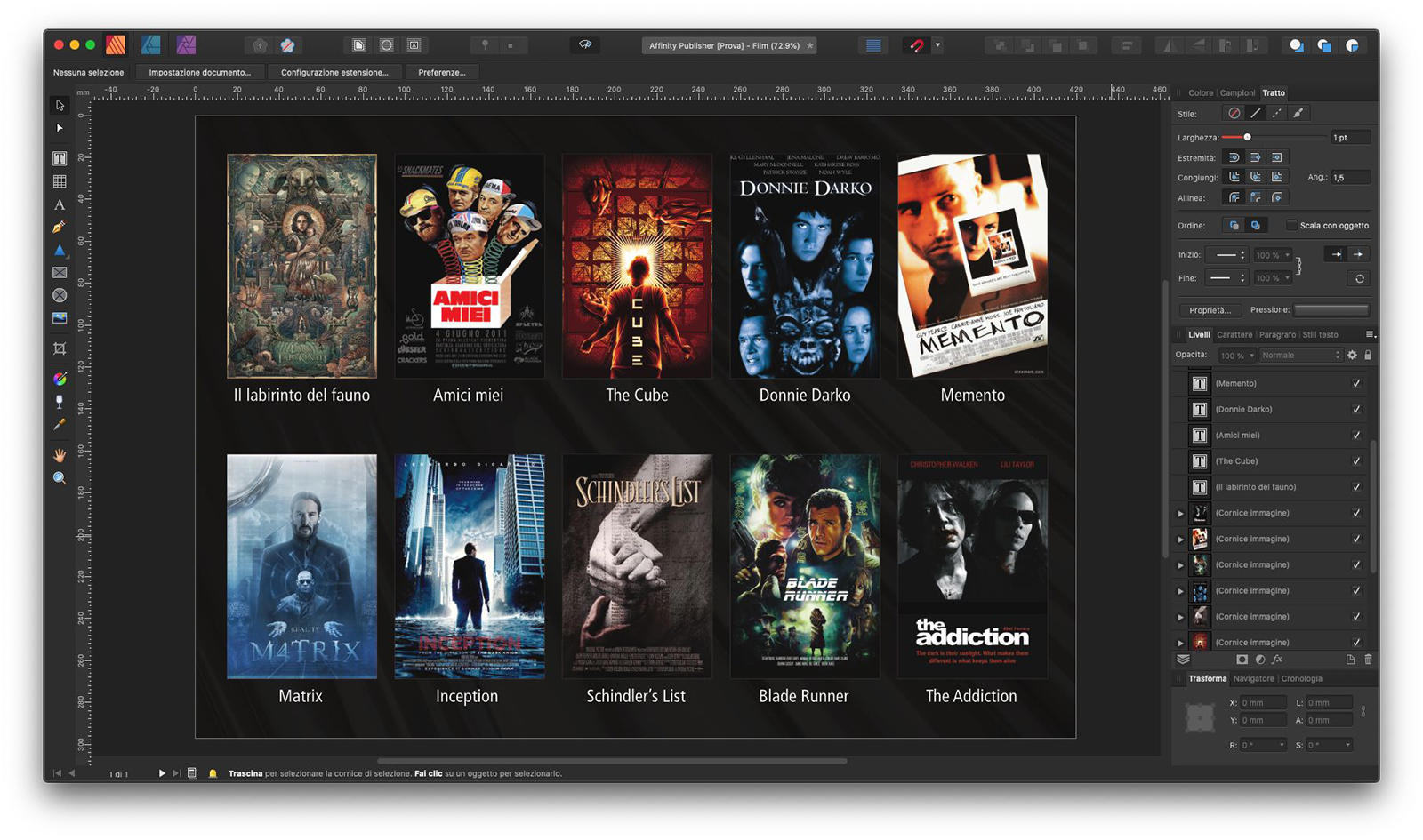Select the Picture Frame Rectangle tool
The height and width of the screenshot is (840, 1423).
click(x=60, y=273)
